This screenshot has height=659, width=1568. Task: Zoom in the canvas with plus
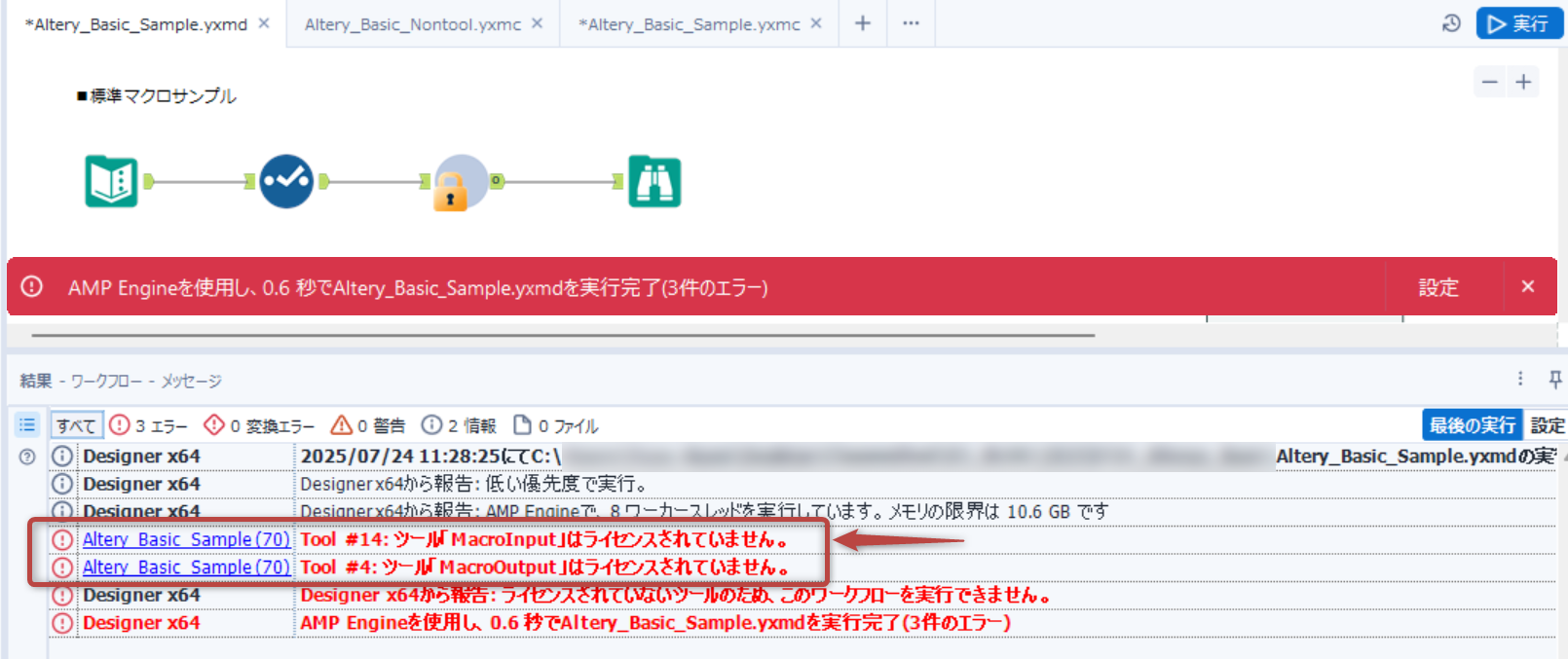click(1524, 82)
